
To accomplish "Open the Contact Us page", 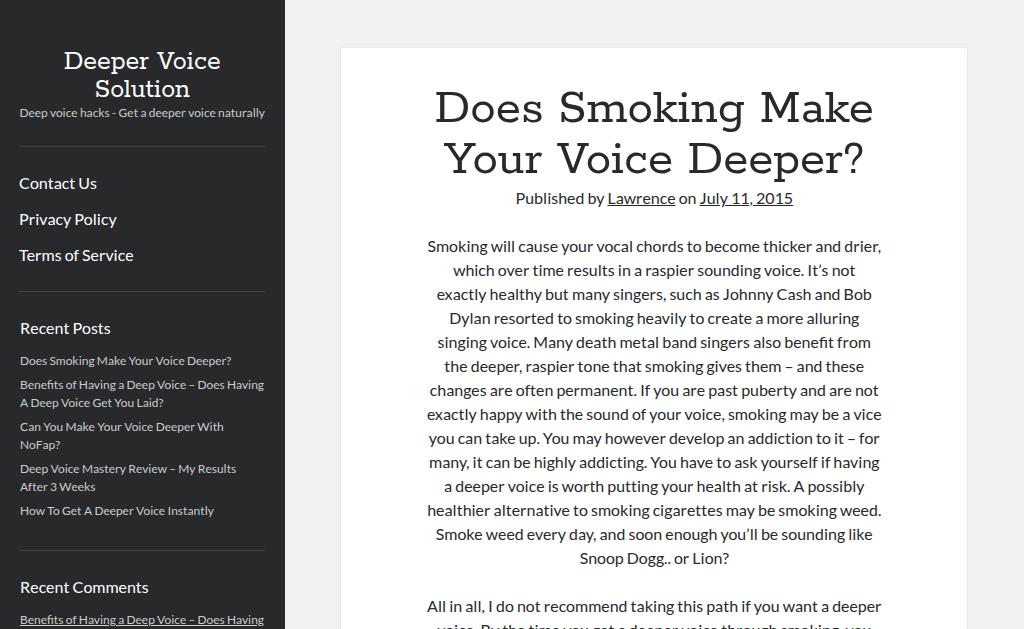I will point(58,183).
